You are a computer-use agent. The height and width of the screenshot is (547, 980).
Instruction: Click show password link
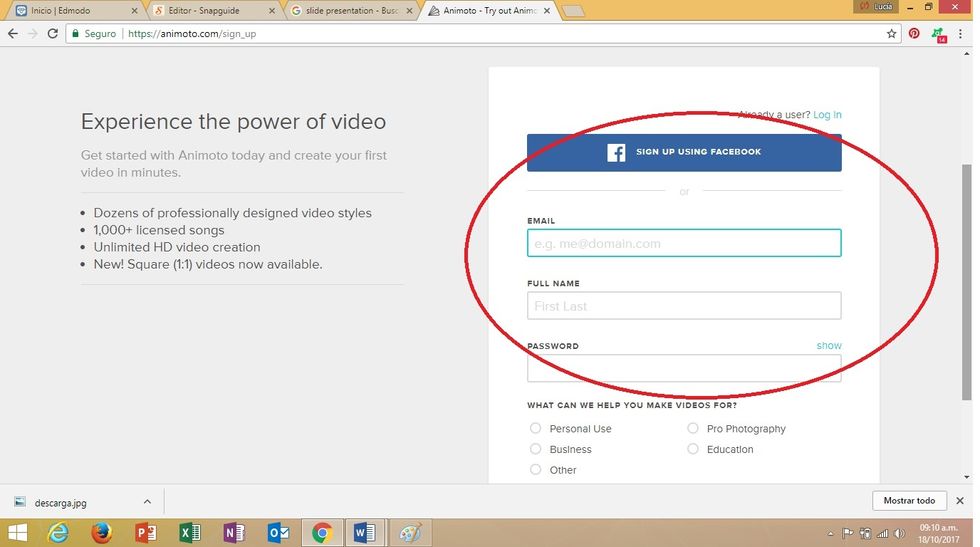tap(829, 346)
